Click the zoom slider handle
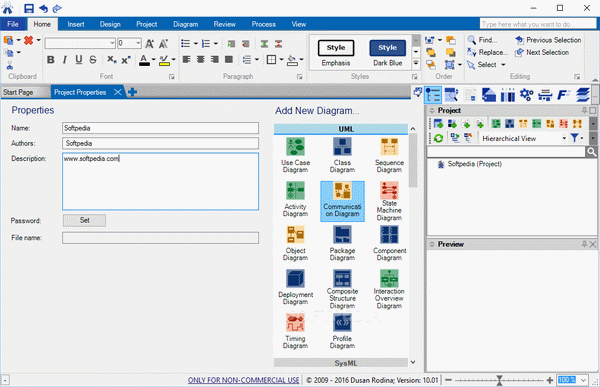600x387 pixels. [499, 380]
